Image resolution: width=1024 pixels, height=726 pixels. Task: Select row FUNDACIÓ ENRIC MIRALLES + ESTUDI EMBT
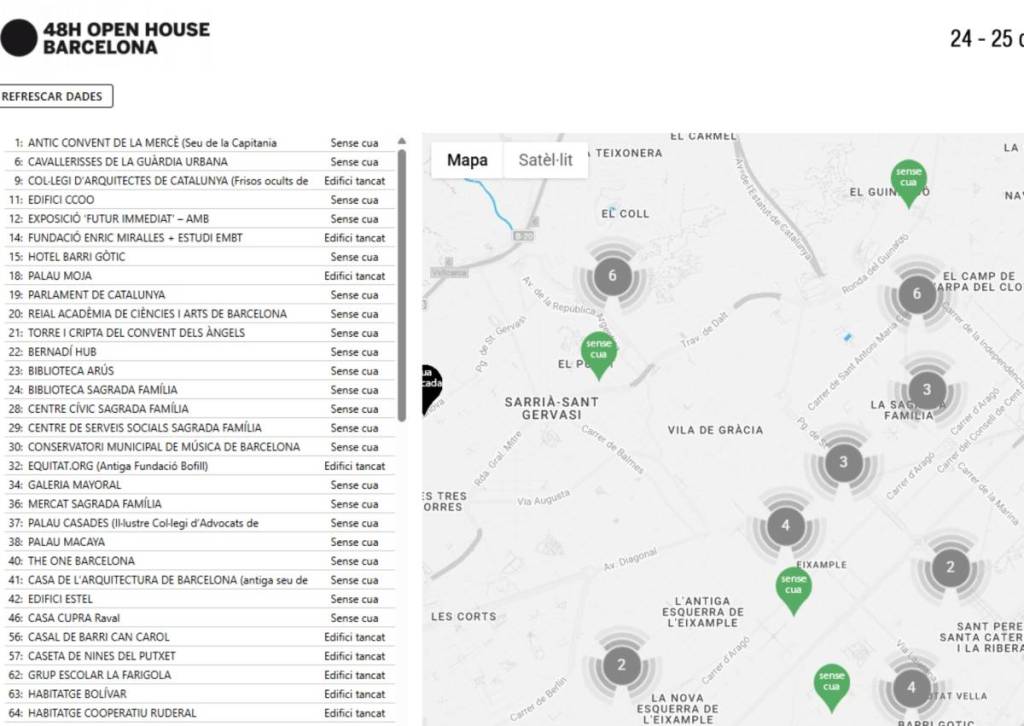click(x=200, y=238)
